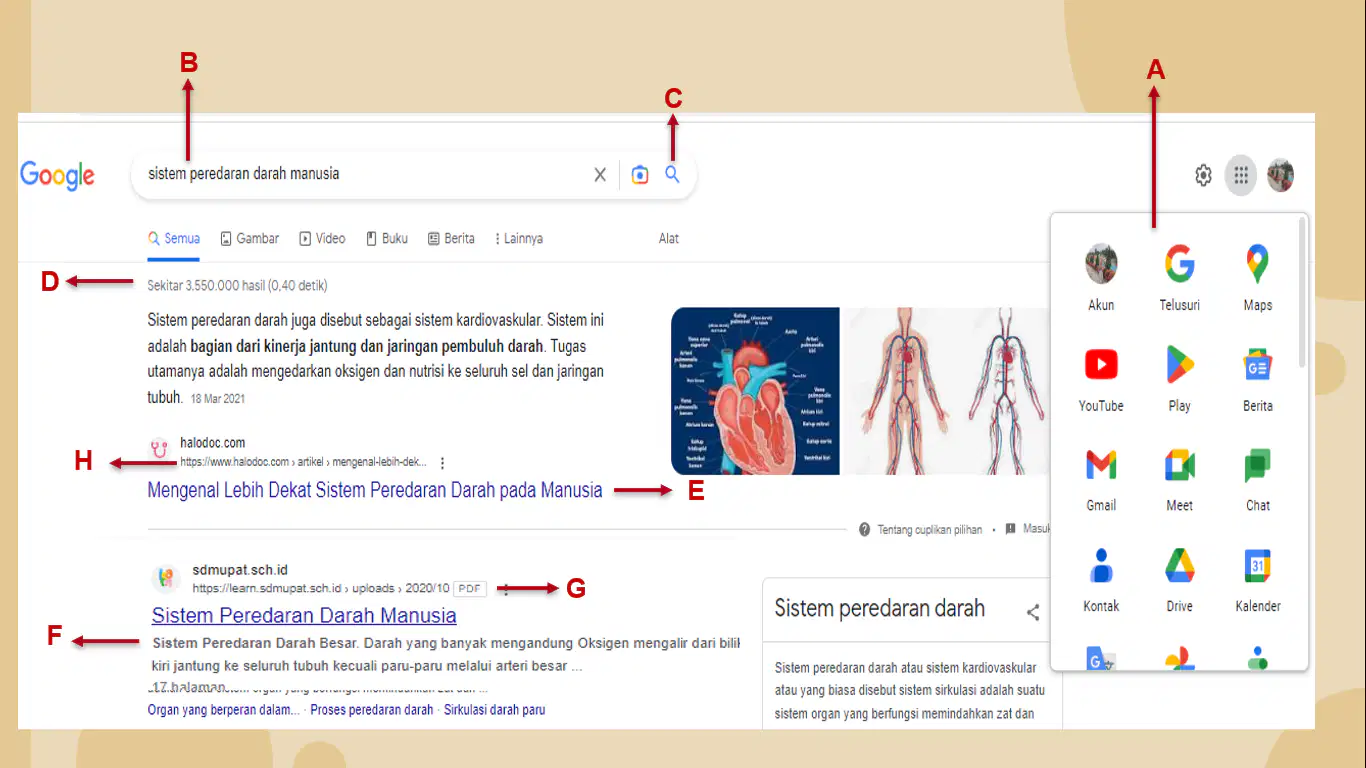1366x768 pixels.
Task: Open the Alat search tools
Action: [669, 239]
